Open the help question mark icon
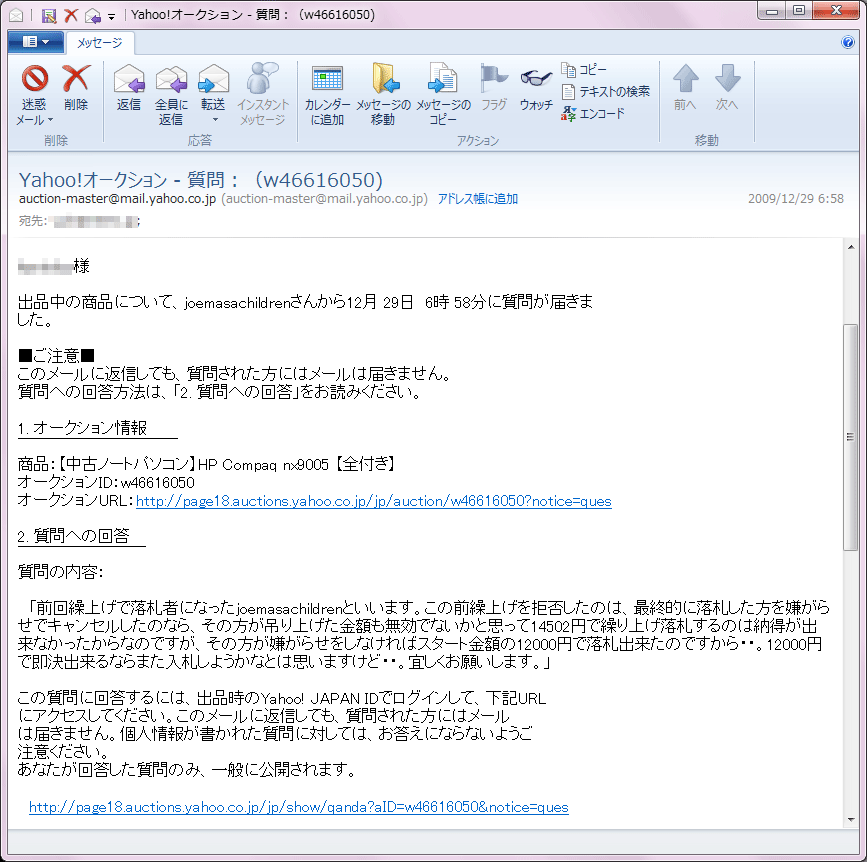 coord(847,42)
